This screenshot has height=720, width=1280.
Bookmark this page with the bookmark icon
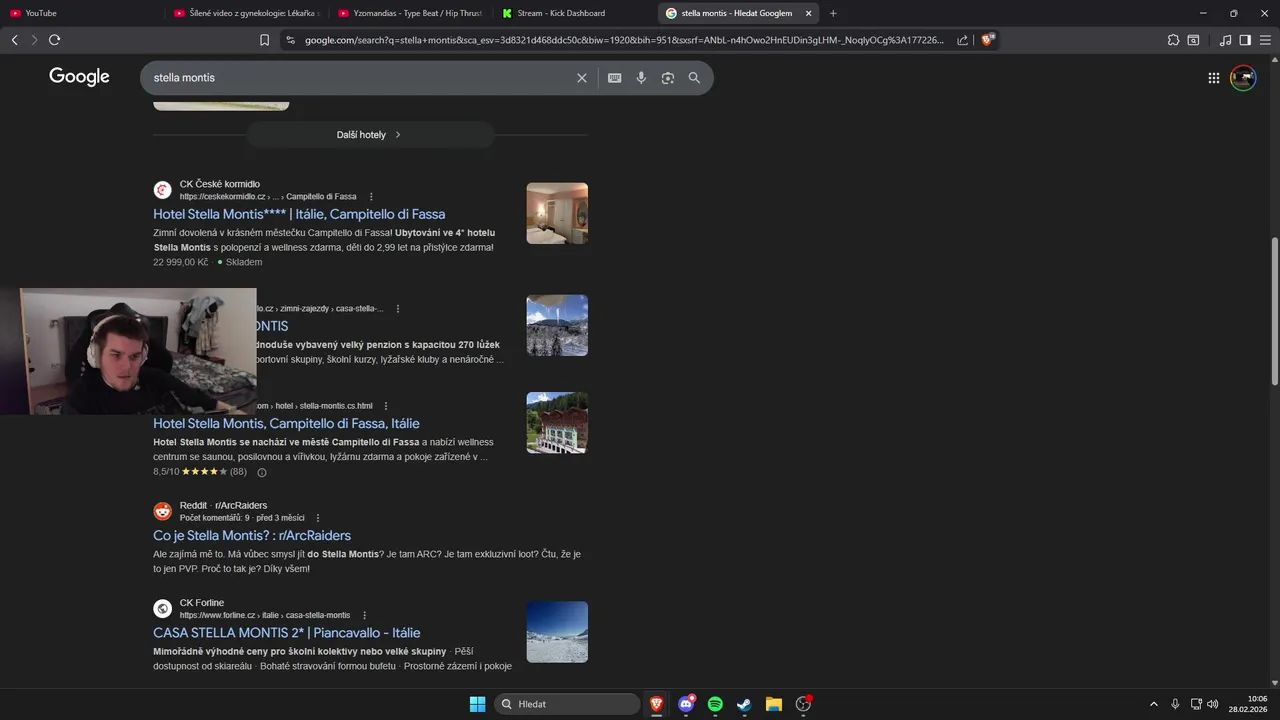pyautogui.click(x=264, y=40)
